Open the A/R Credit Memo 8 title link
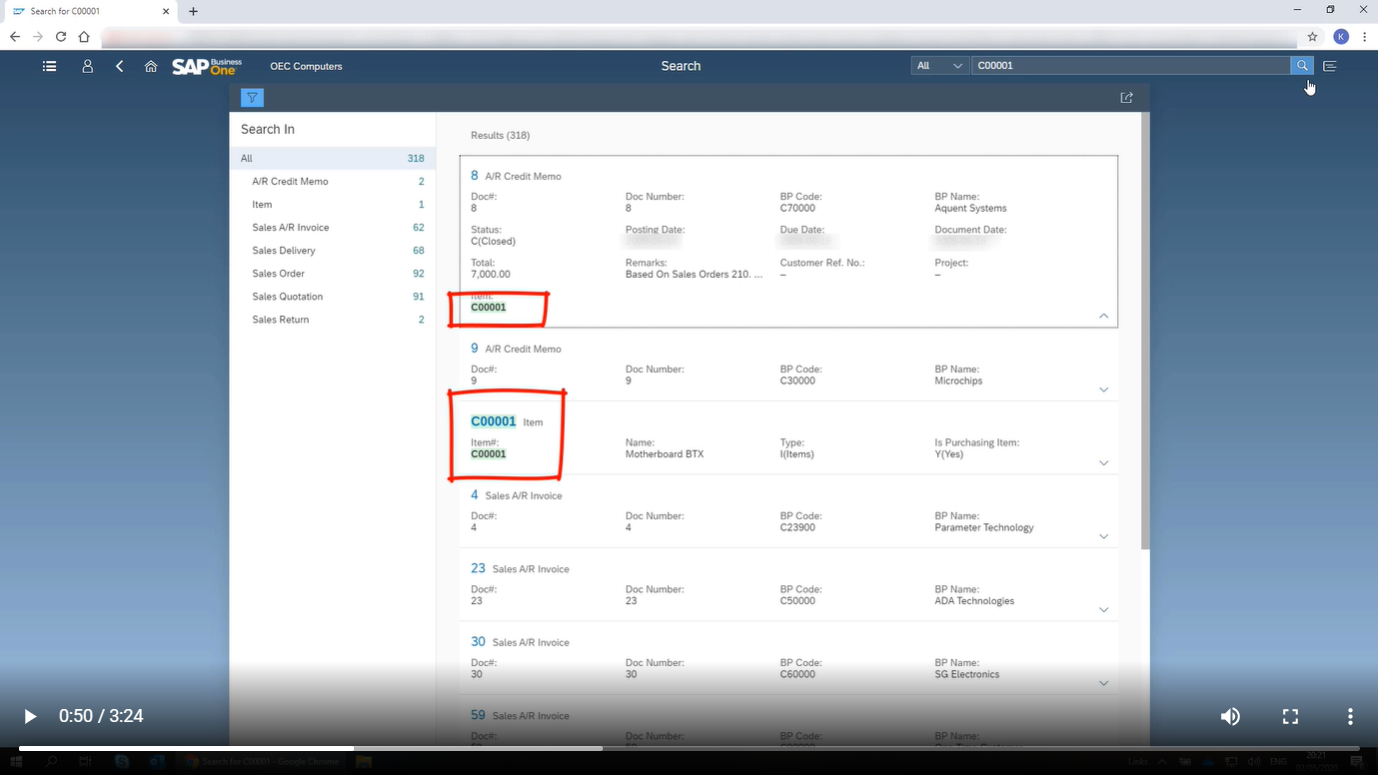The height and width of the screenshot is (775, 1378). pyautogui.click(x=474, y=175)
